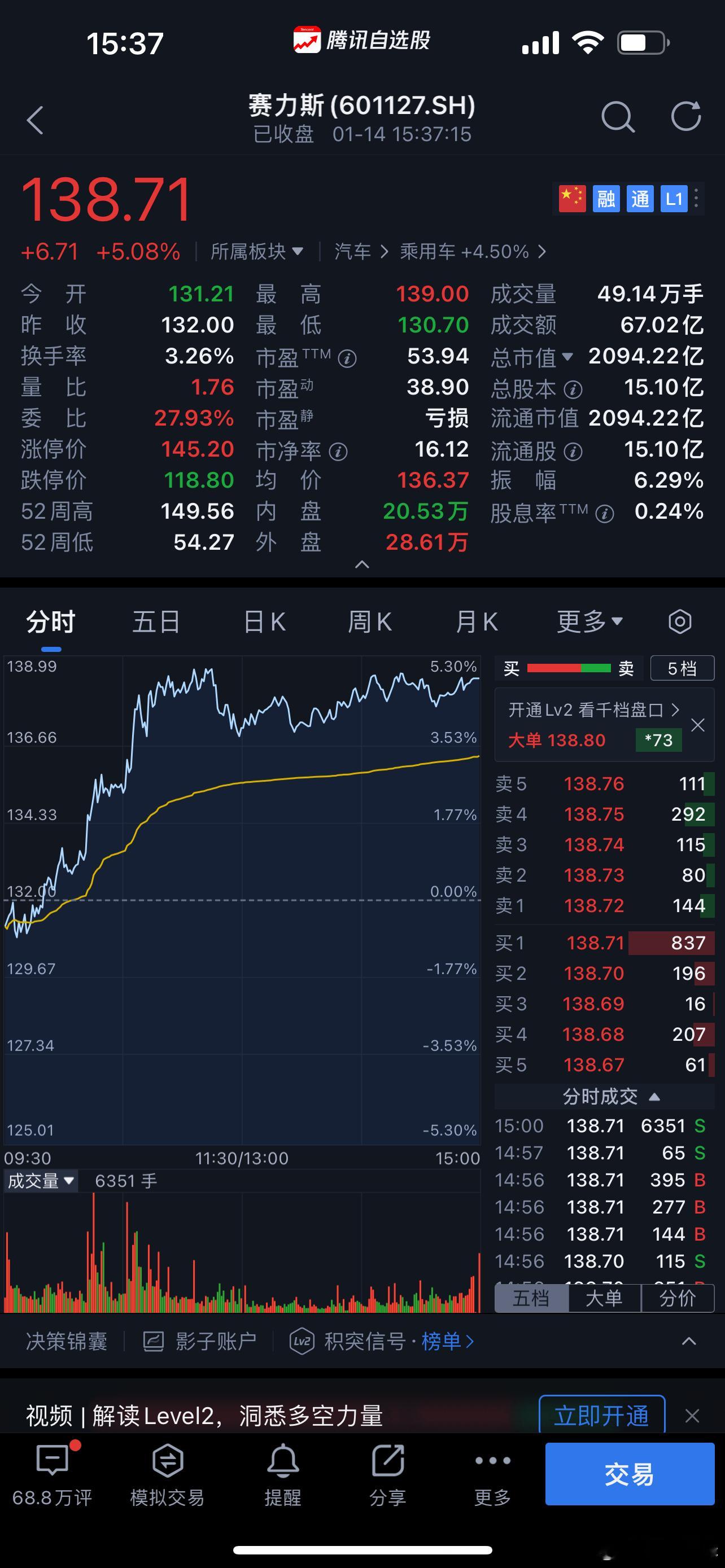Expand the 决策锦囊 bar chevron
The image size is (725, 1568).
click(689, 1341)
